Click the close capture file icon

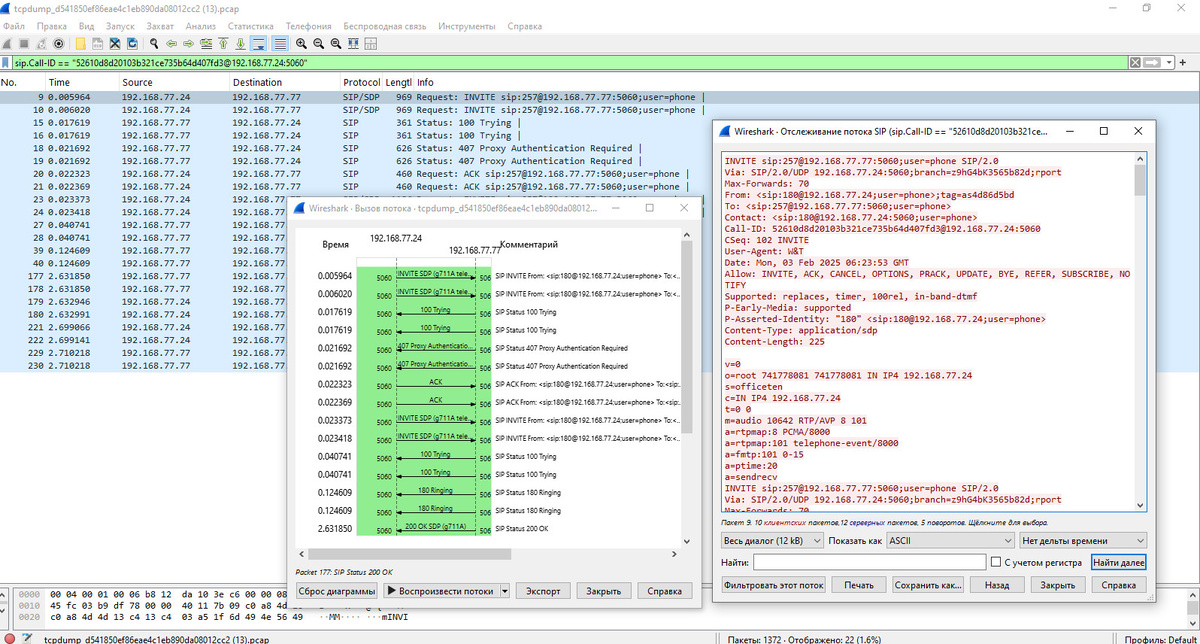[x=115, y=44]
